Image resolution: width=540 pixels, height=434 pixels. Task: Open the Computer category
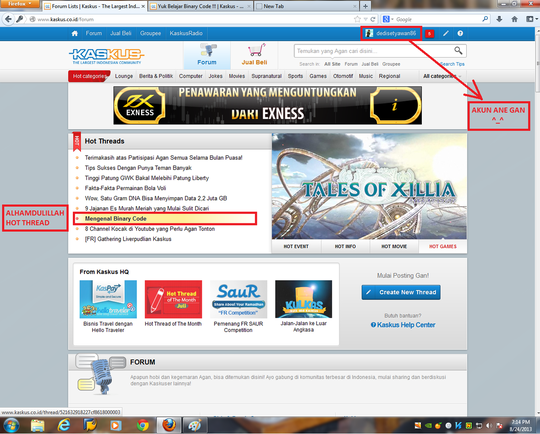tap(191, 76)
